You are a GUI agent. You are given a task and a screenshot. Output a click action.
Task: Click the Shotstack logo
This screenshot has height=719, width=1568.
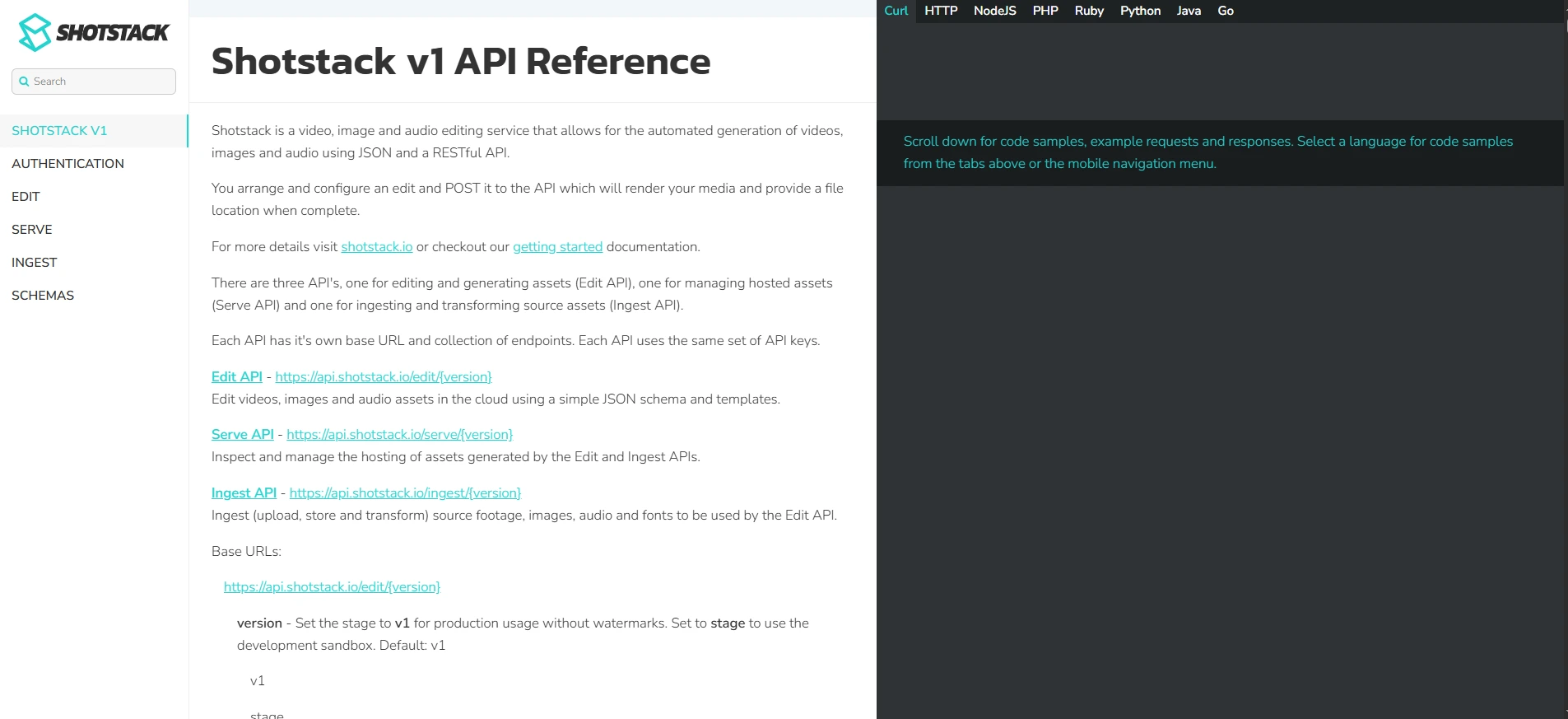coord(94,33)
